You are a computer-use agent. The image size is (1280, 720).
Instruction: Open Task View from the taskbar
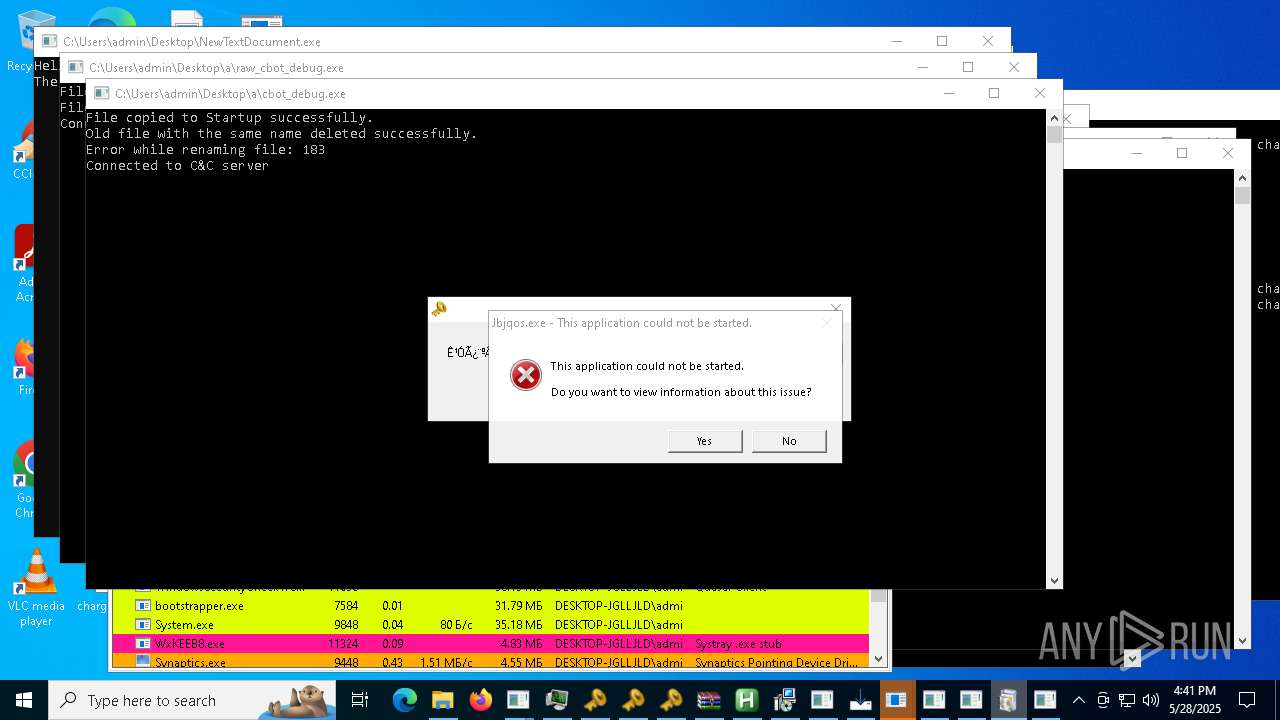click(360, 700)
